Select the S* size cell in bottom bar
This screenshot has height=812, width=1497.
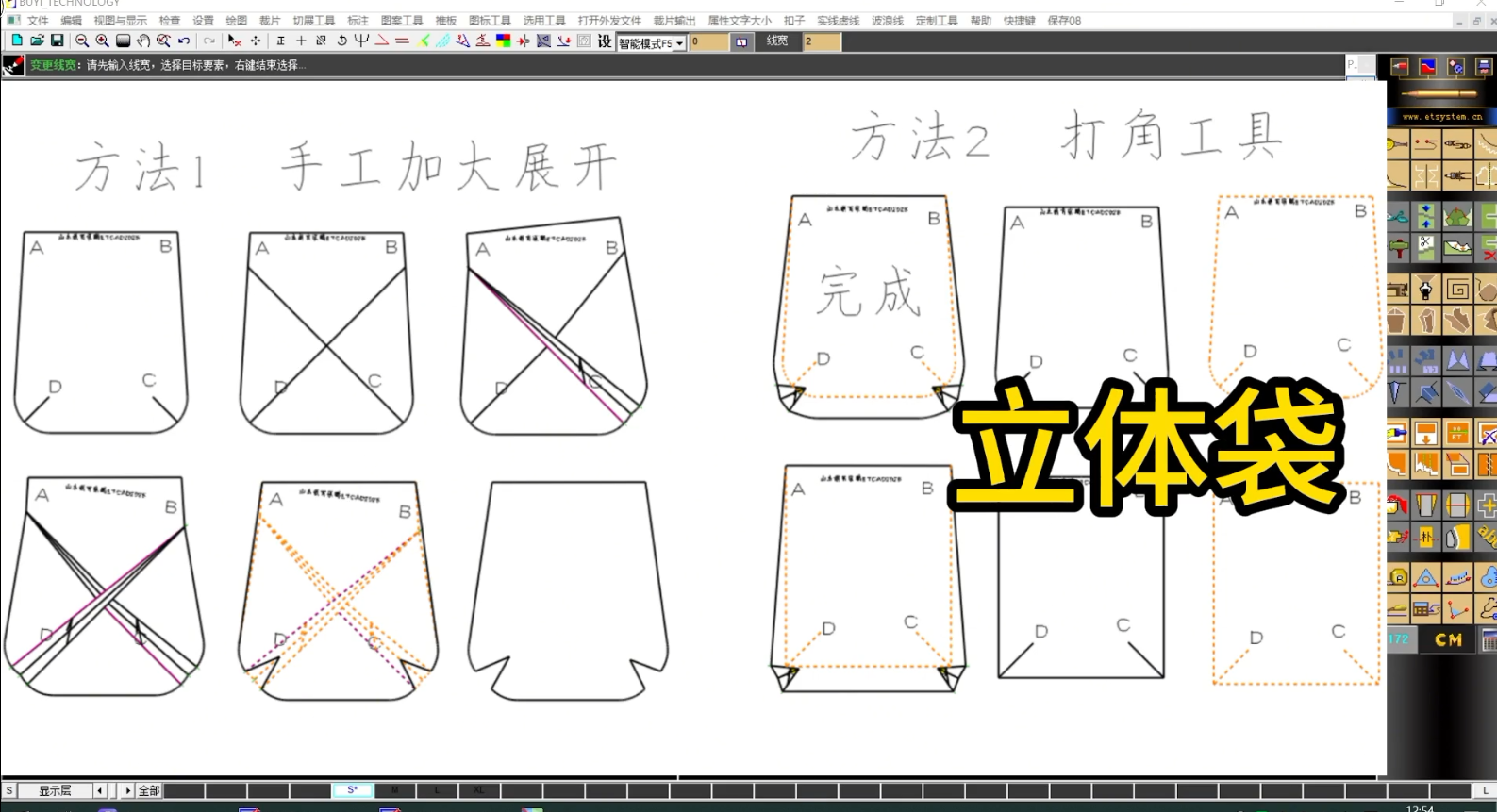coord(353,790)
